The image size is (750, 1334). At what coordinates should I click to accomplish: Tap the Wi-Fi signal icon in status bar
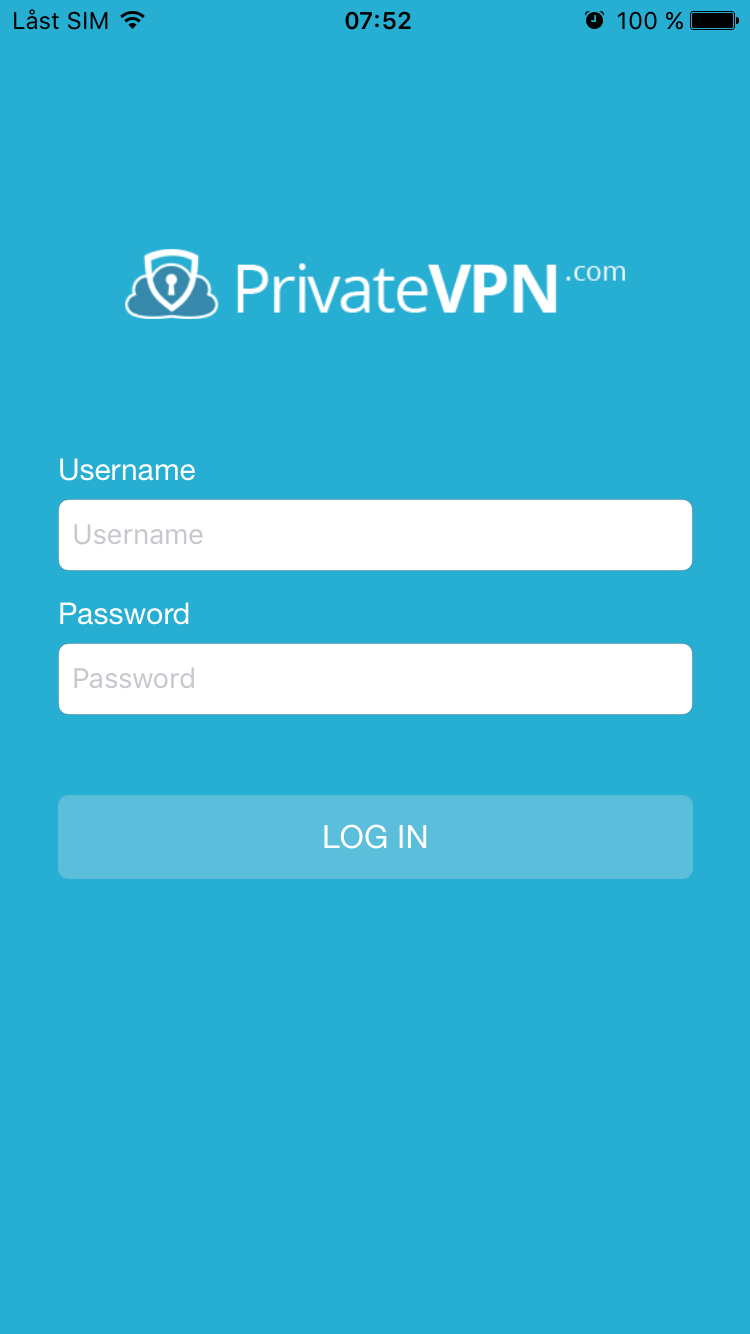(x=132, y=20)
